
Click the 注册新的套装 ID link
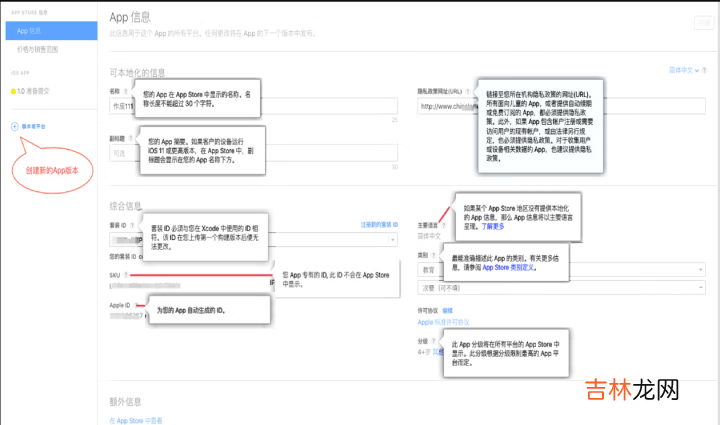pos(379,226)
